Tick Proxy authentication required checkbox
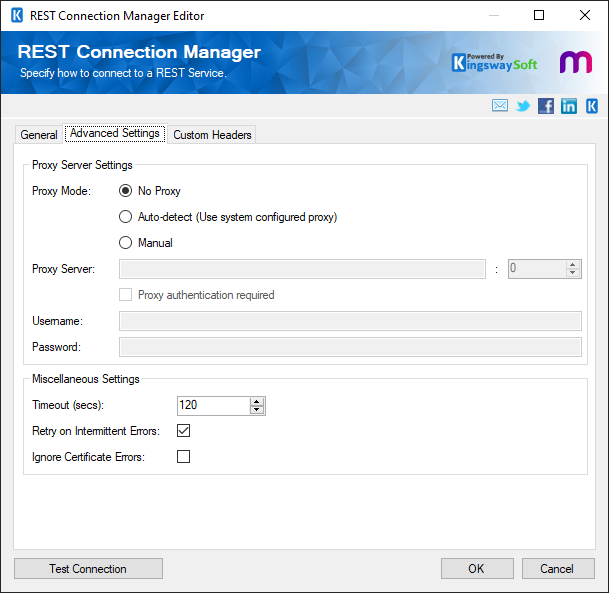Image resolution: width=609 pixels, height=593 pixels. [x=125, y=295]
